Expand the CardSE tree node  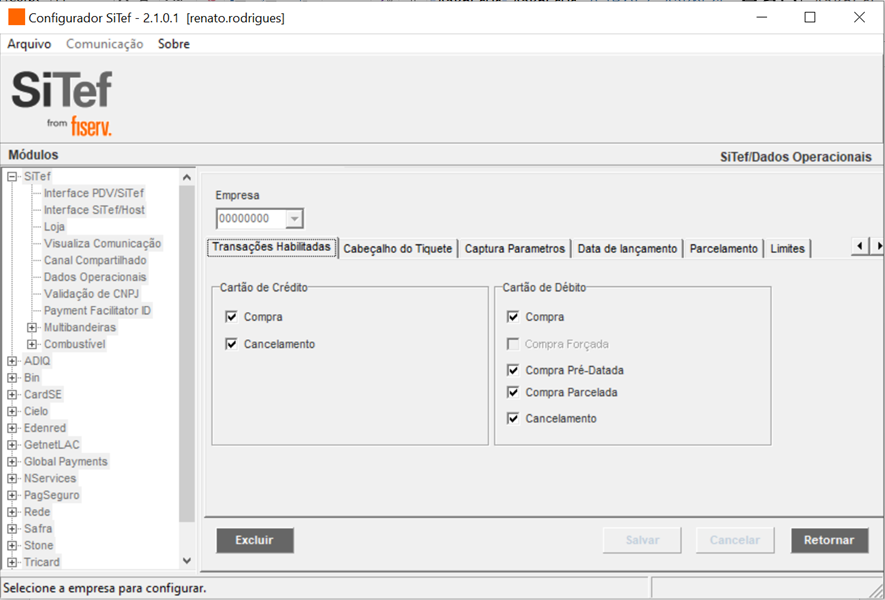pos(12,395)
